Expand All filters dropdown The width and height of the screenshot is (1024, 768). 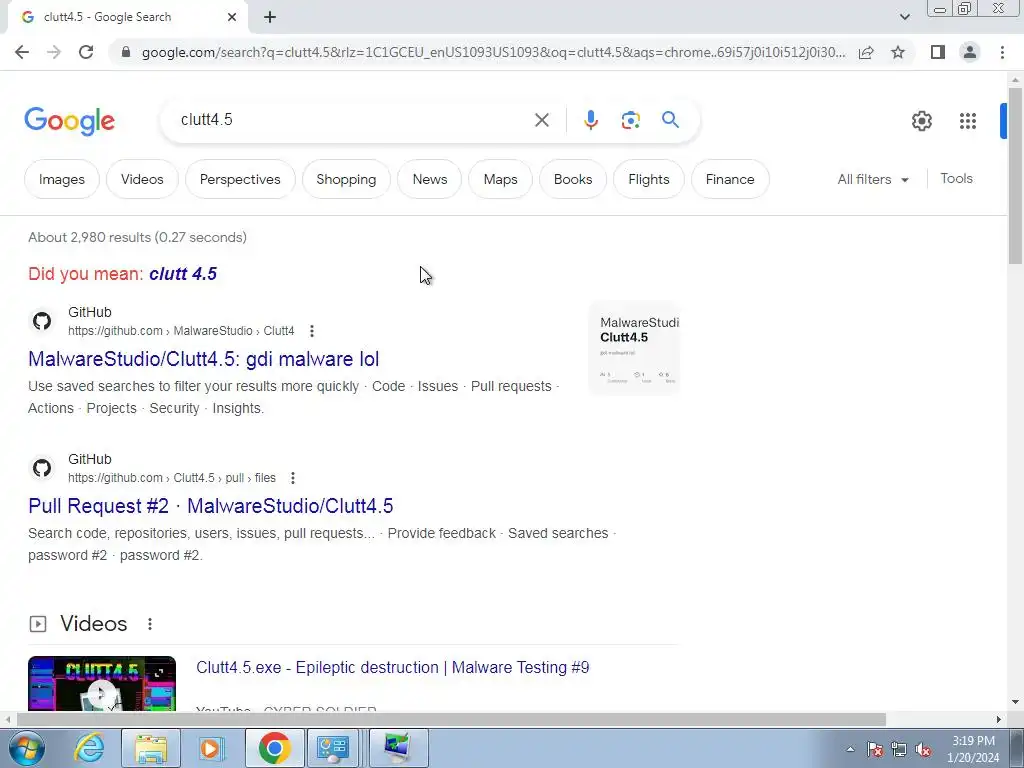tap(873, 179)
